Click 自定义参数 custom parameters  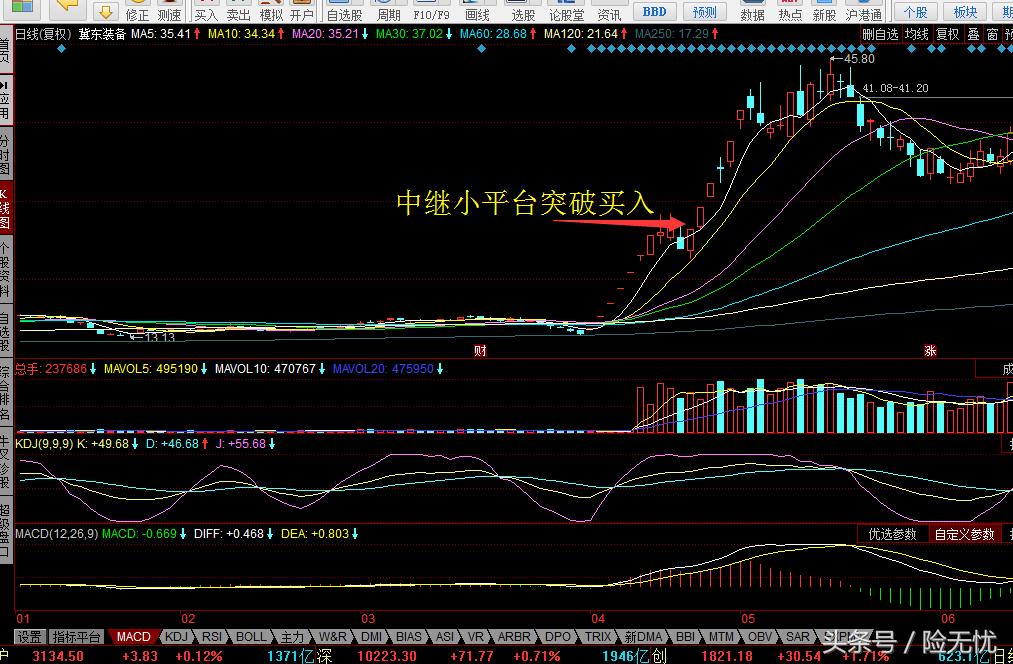965,534
